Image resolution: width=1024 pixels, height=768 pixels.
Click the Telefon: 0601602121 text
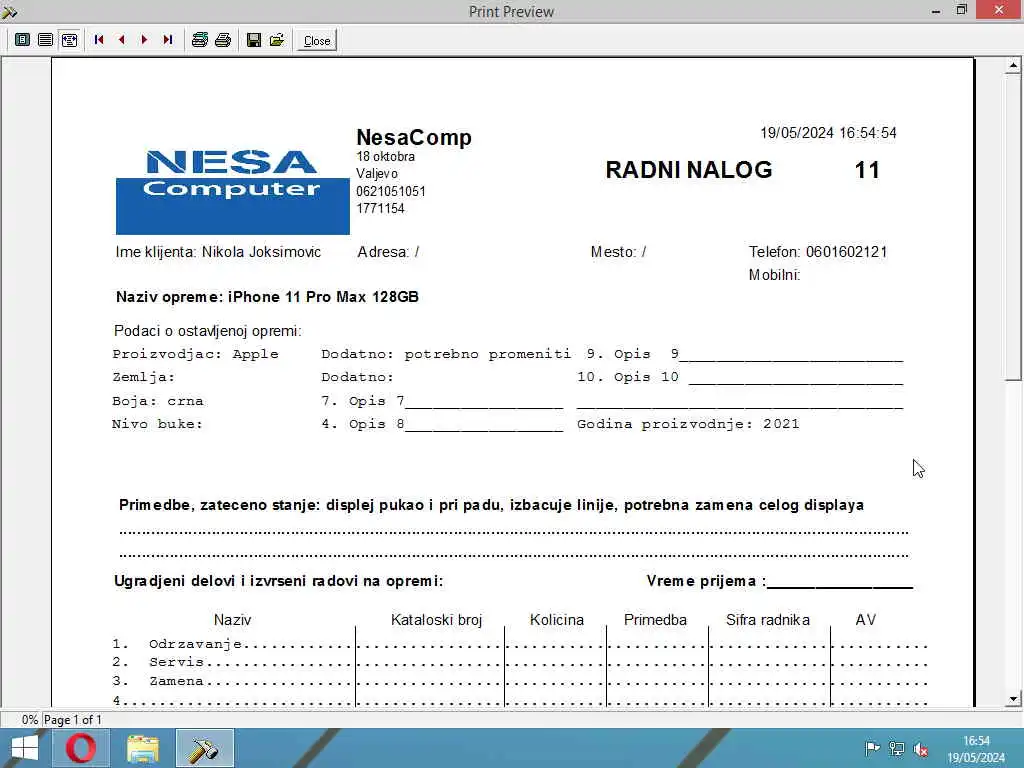818,252
